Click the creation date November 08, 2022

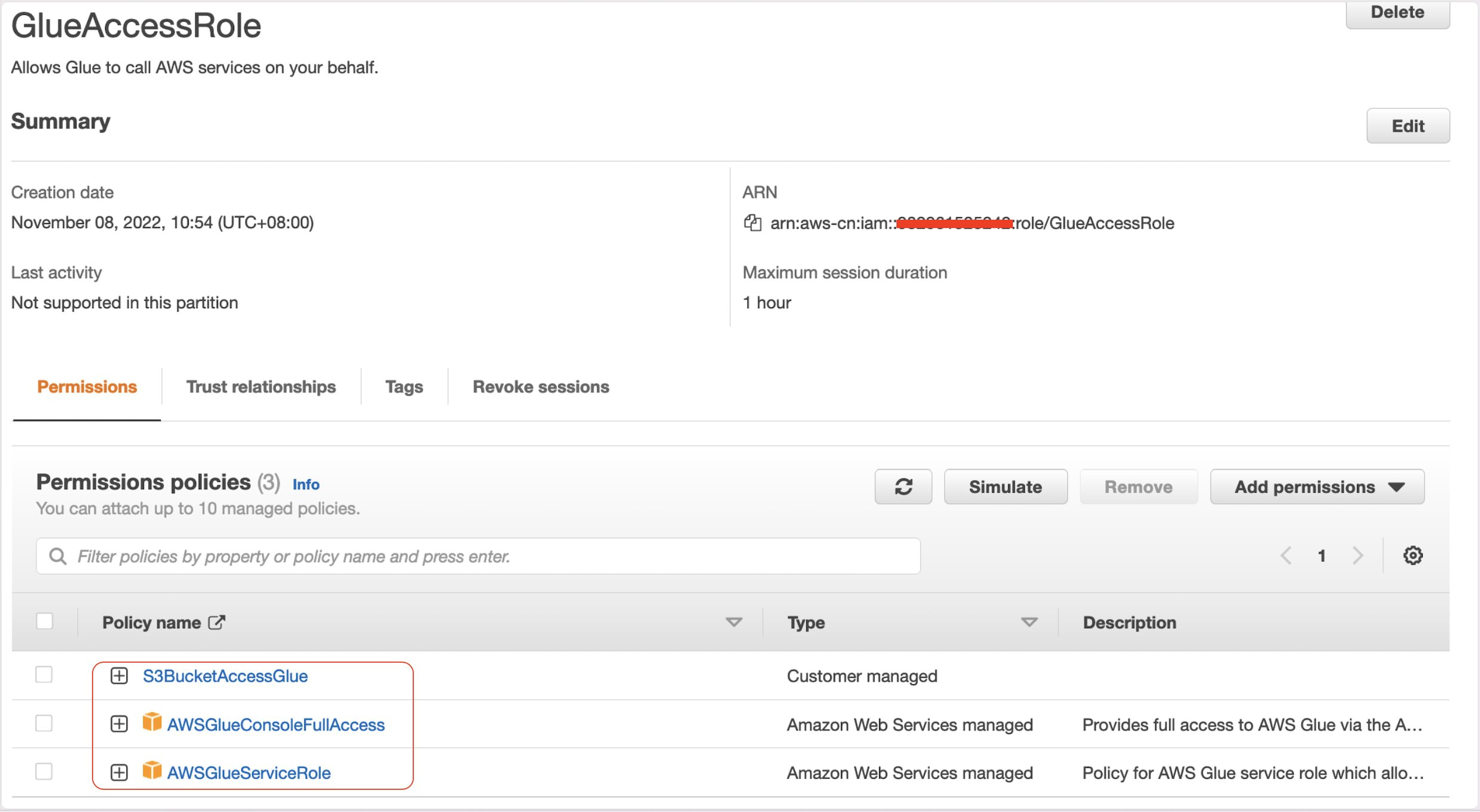click(x=162, y=222)
